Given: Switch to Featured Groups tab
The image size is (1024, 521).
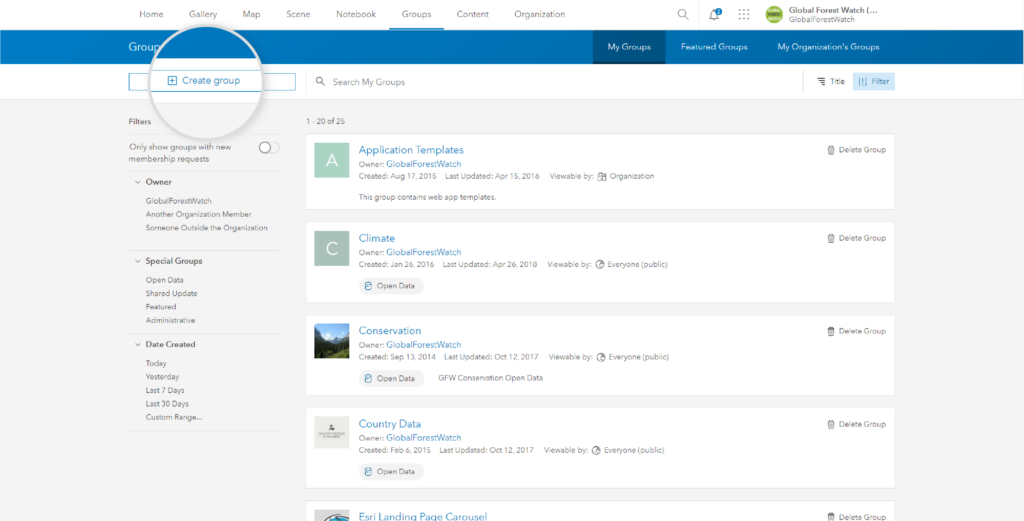Looking at the screenshot, I should click(x=714, y=47).
